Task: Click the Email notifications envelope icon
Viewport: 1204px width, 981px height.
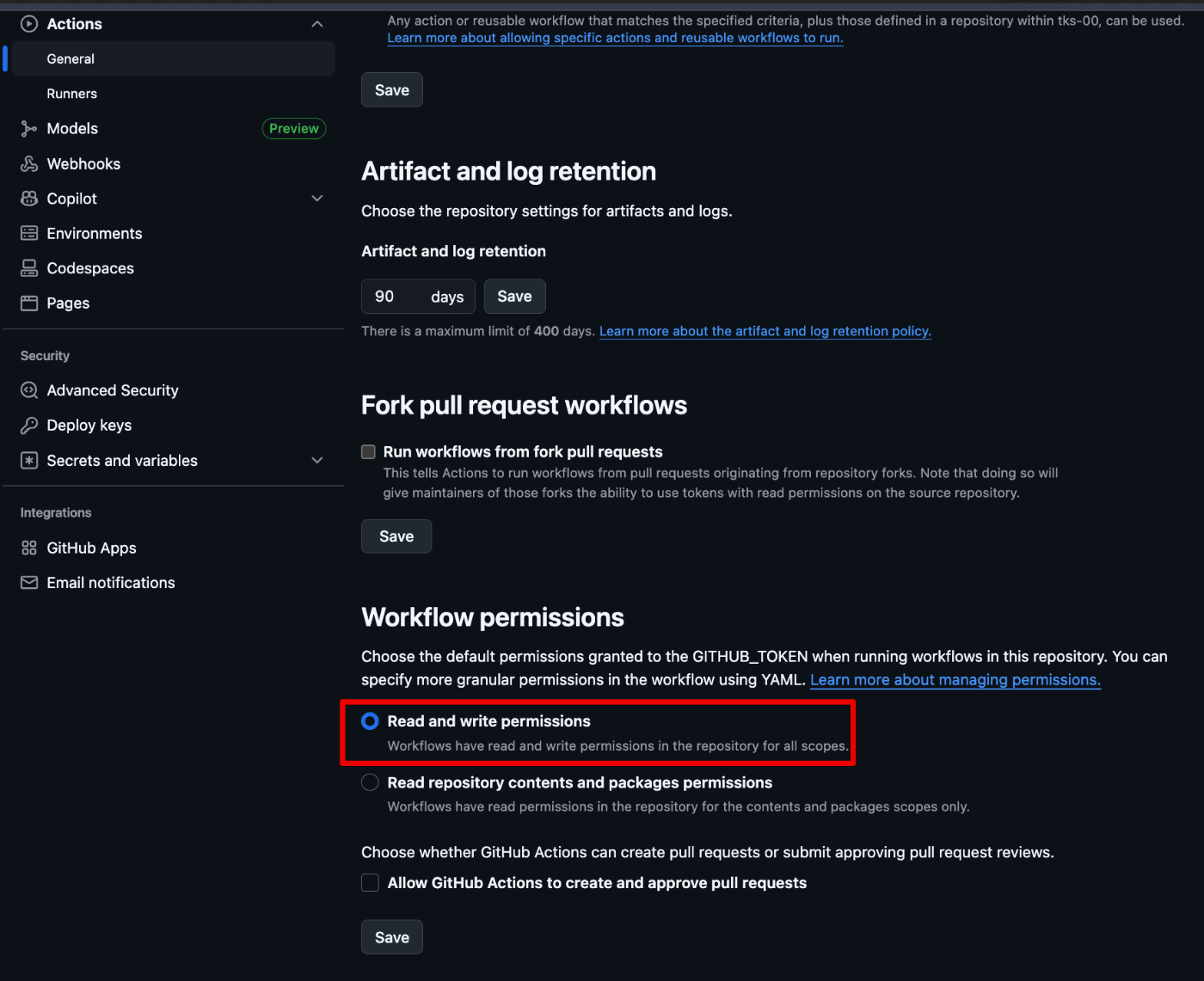Action: [x=29, y=583]
